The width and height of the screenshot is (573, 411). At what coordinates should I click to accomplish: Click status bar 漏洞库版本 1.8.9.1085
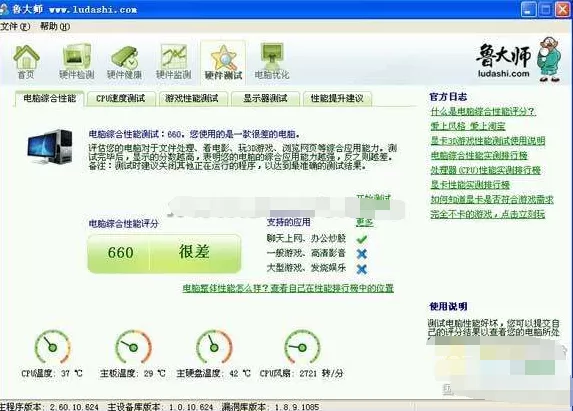tap(270, 407)
